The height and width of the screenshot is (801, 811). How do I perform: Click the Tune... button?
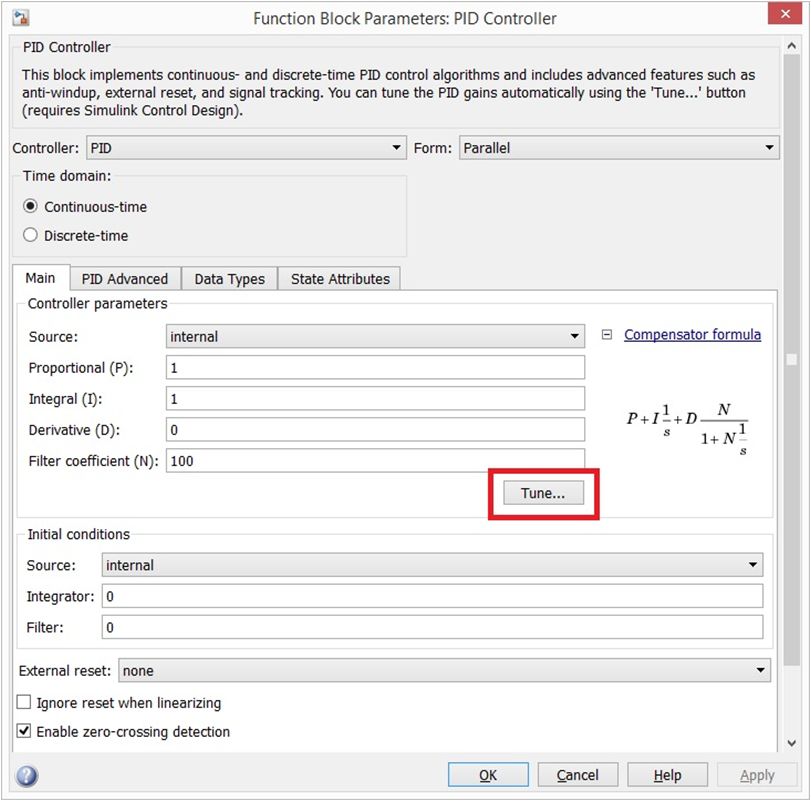(x=544, y=493)
